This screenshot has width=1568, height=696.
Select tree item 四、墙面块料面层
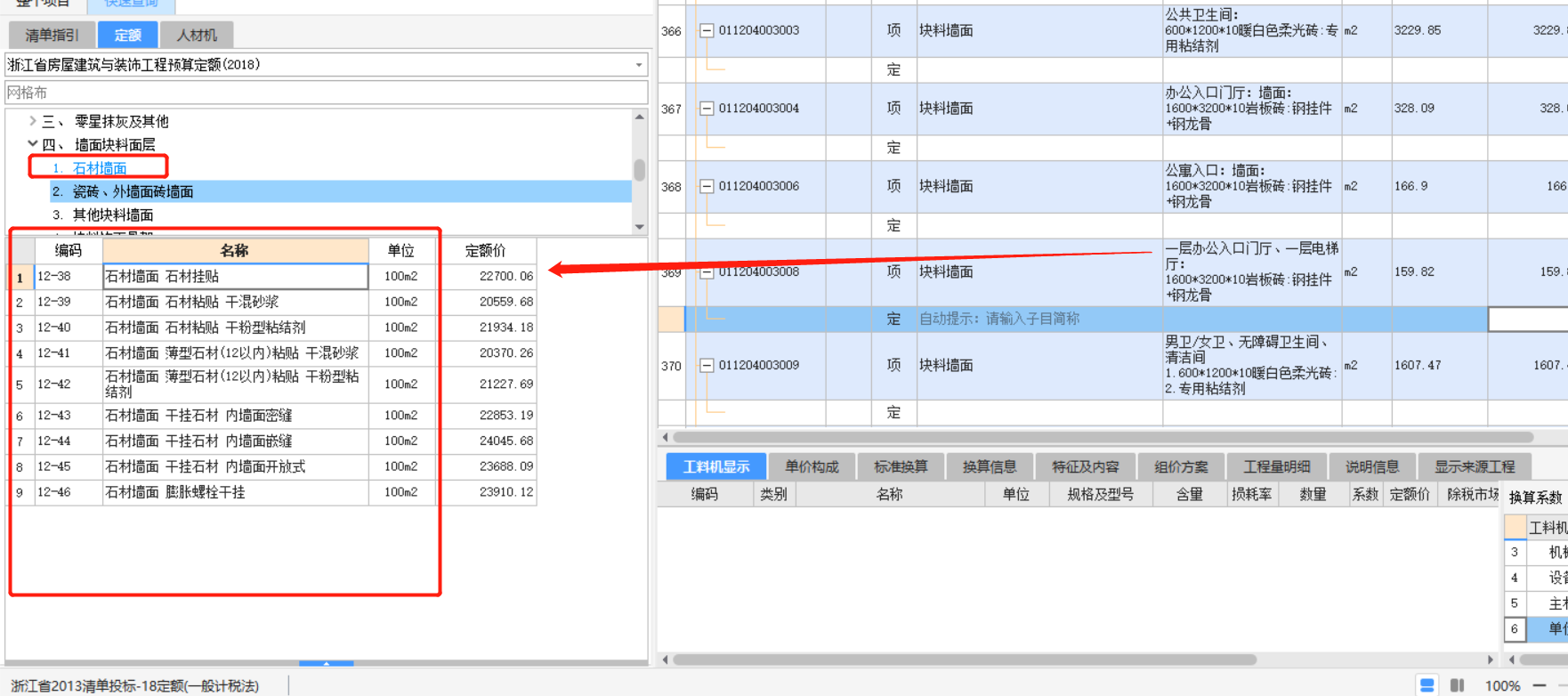(99, 144)
